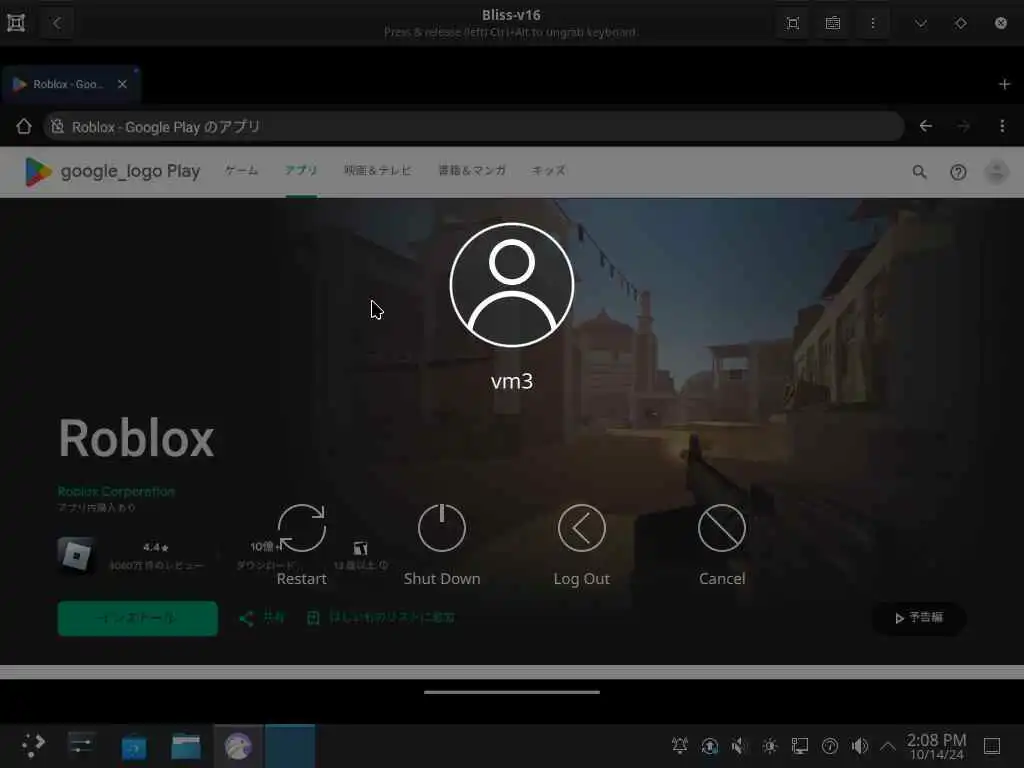
Task: Open System Settings from the taskbar
Action: coord(81,745)
